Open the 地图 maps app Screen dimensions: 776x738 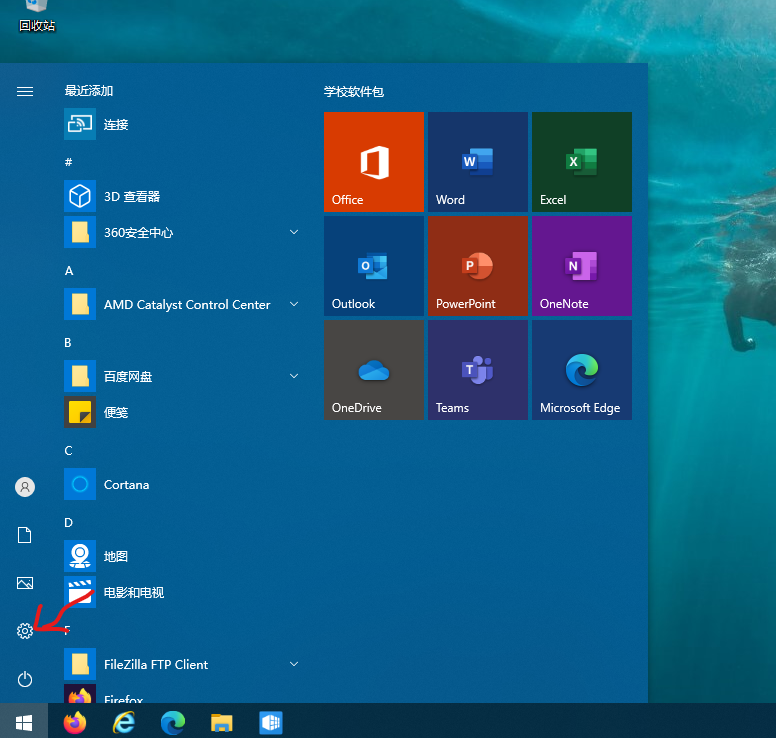click(183, 556)
